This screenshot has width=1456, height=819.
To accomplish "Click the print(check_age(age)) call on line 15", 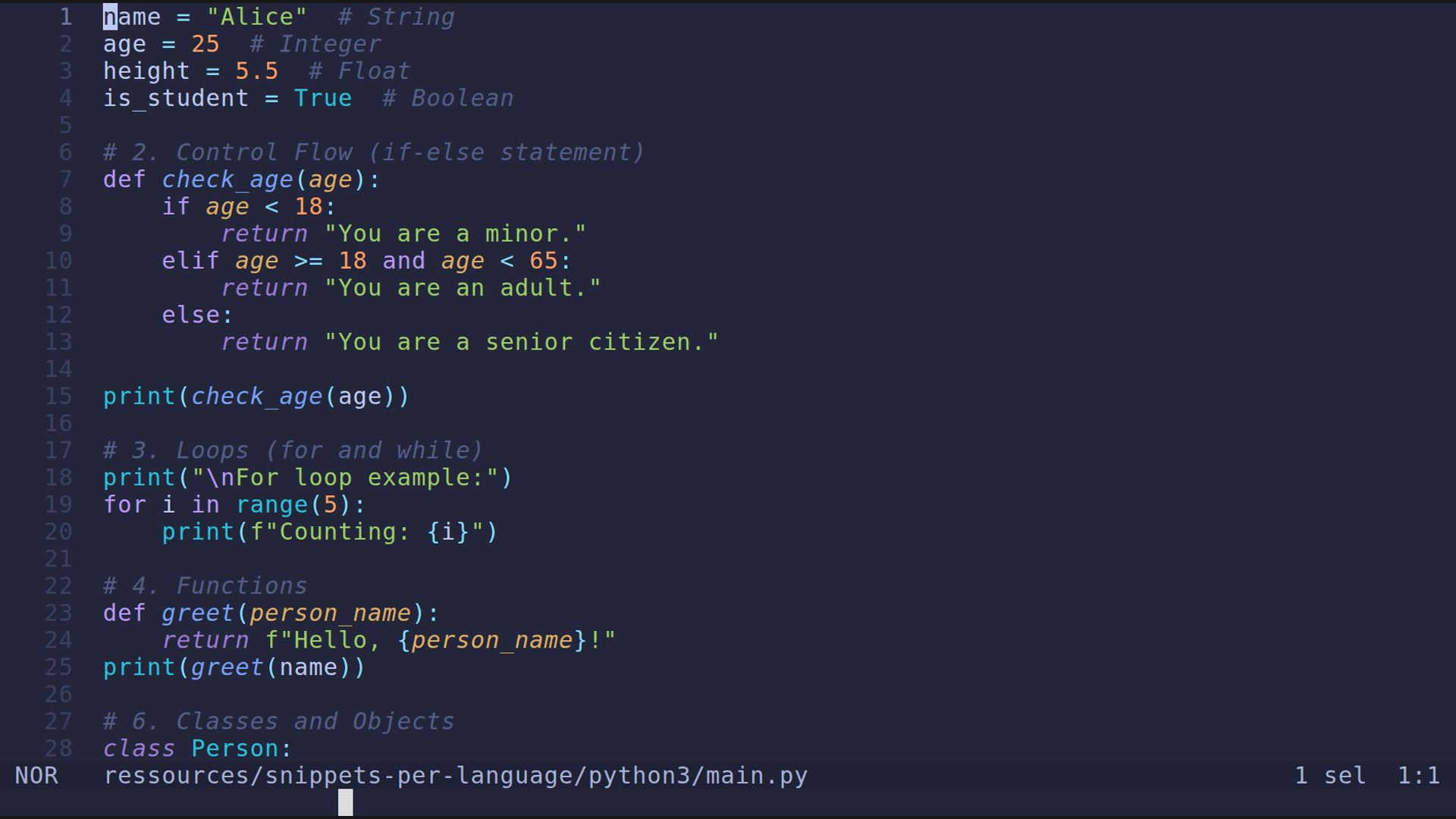I will 256,396.
